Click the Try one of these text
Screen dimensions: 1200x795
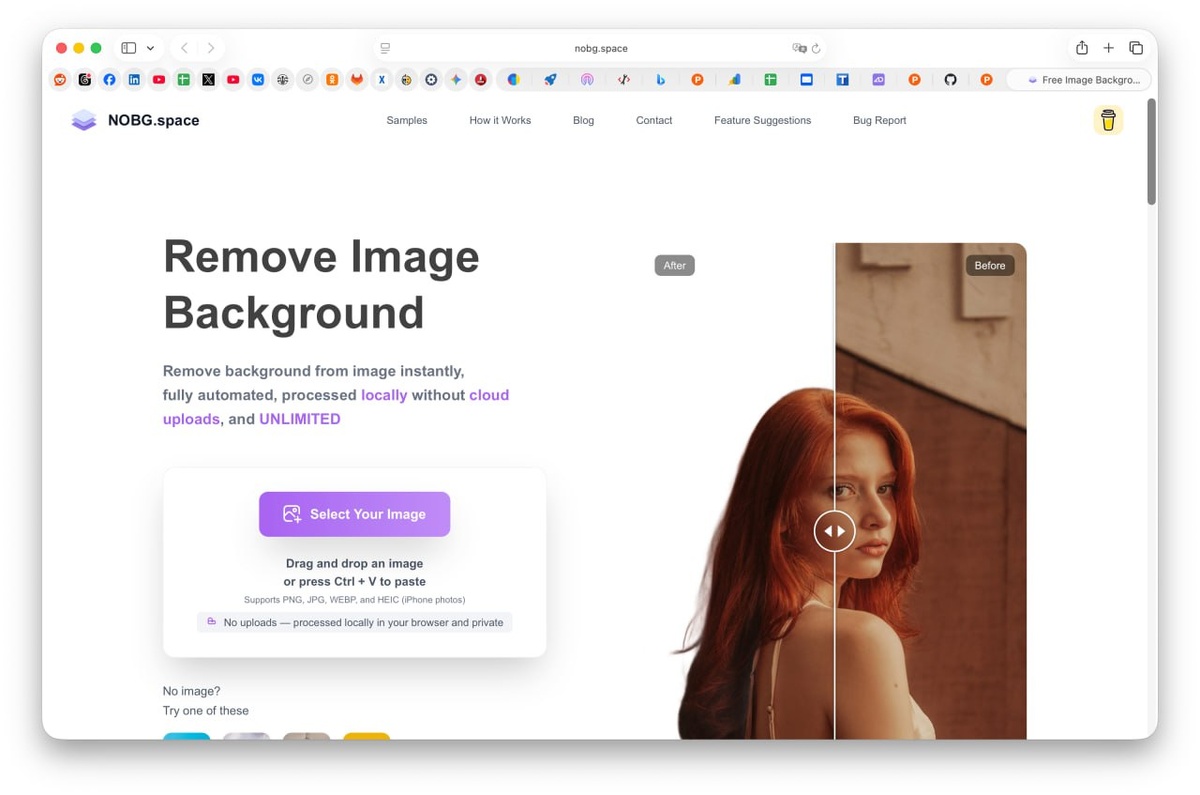(206, 711)
